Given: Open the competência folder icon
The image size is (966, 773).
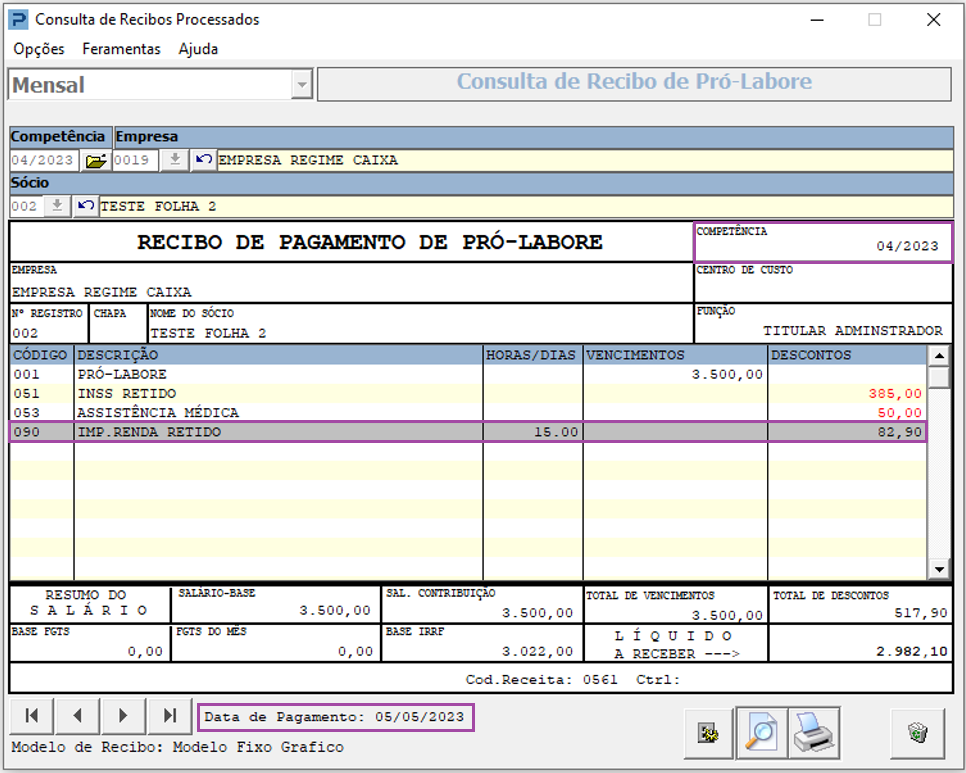Looking at the screenshot, I should [x=96, y=160].
